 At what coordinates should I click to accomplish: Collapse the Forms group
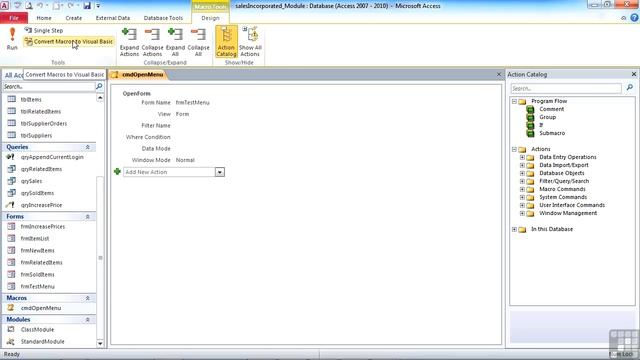[87, 217]
